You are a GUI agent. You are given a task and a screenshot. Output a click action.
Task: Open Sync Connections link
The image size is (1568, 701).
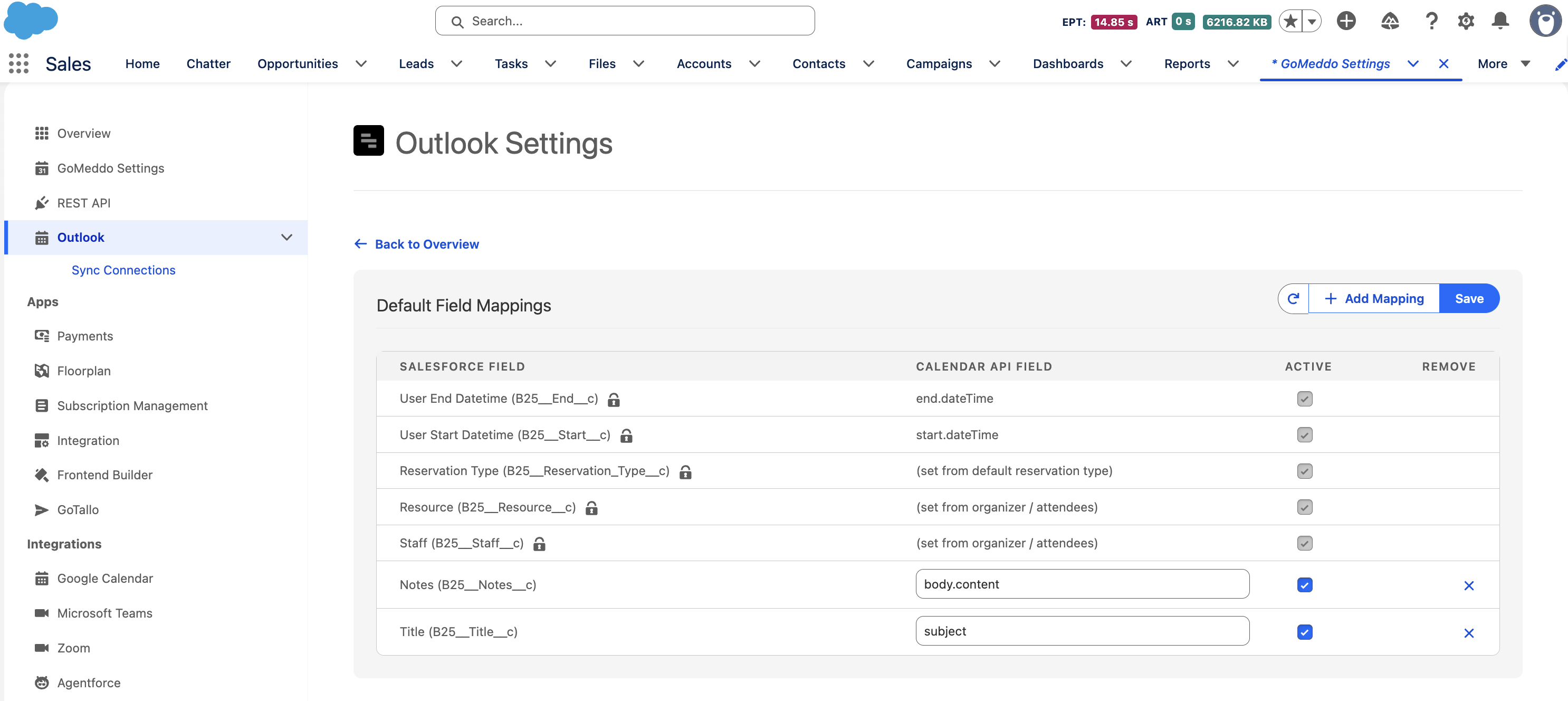coord(123,270)
